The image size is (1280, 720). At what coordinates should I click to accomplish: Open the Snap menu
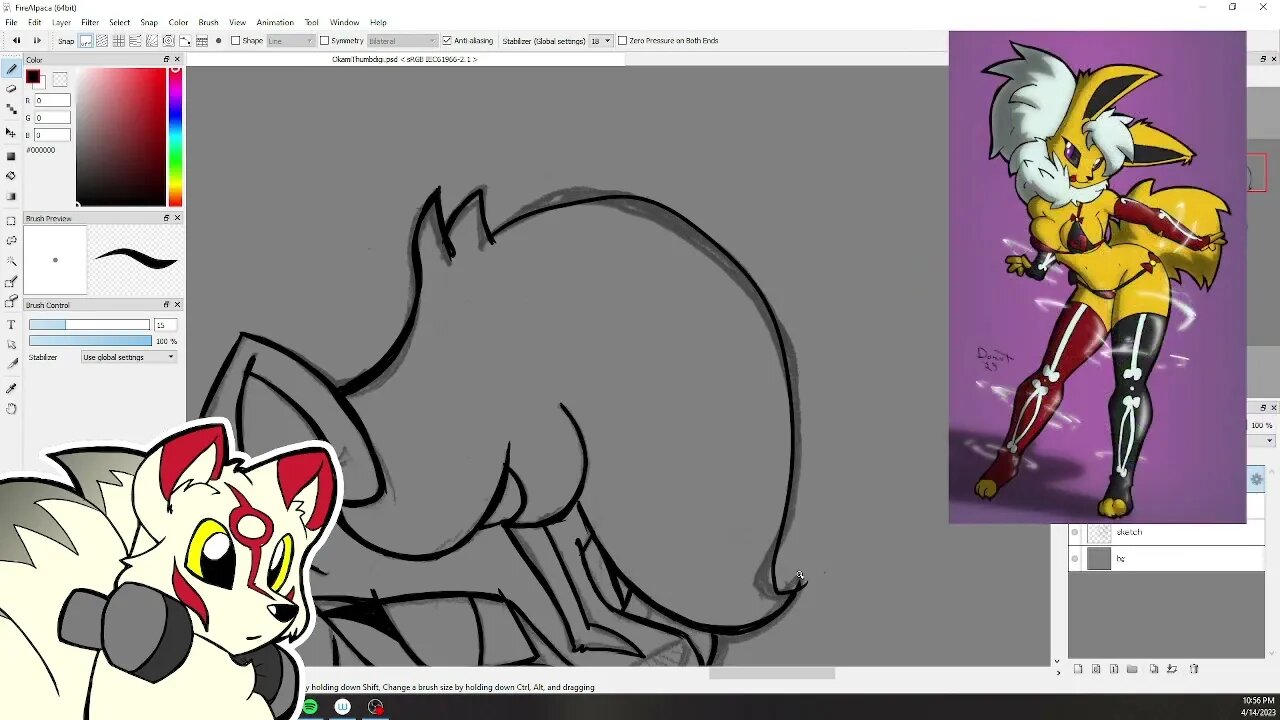149,22
